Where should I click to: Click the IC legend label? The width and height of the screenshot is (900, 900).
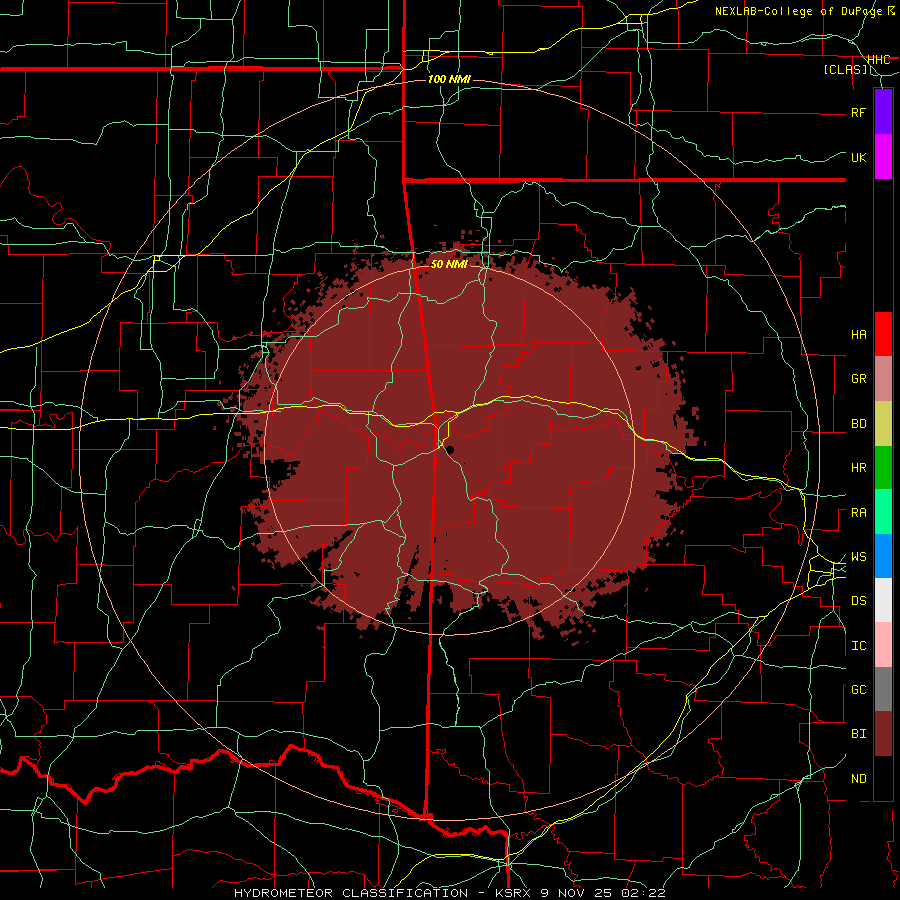[x=858, y=646]
